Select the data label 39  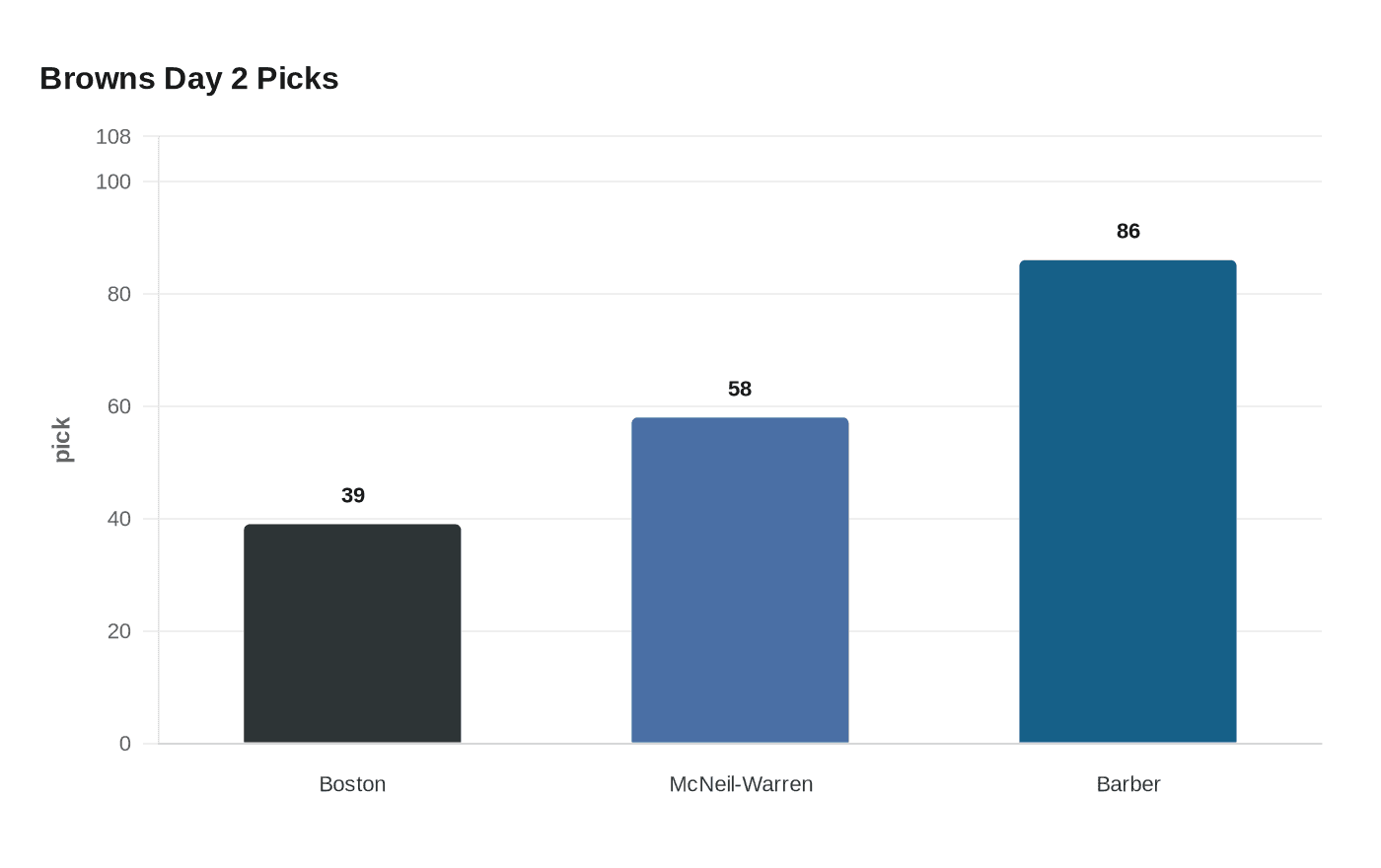(353, 495)
